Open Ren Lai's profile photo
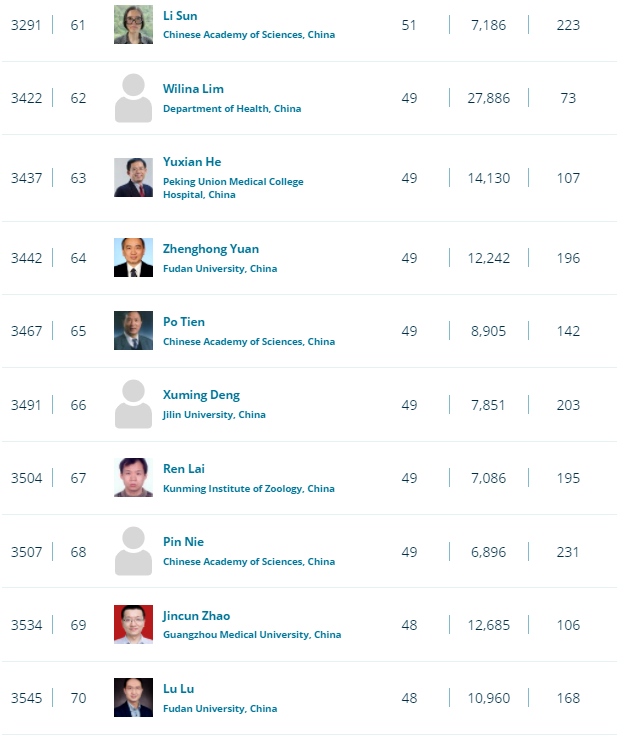Viewport: 622px width, 742px height. coord(133,477)
